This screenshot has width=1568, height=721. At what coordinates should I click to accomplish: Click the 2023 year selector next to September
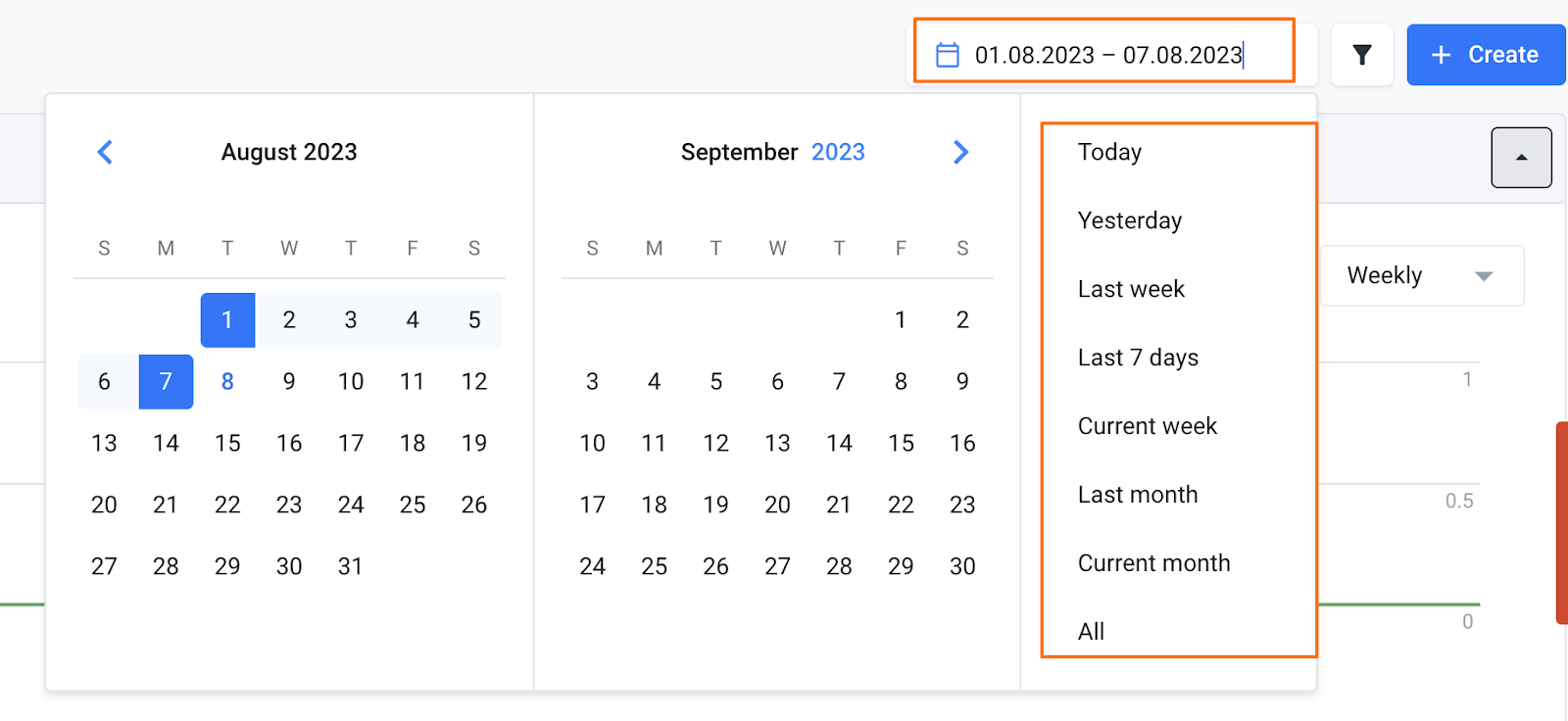tap(838, 152)
